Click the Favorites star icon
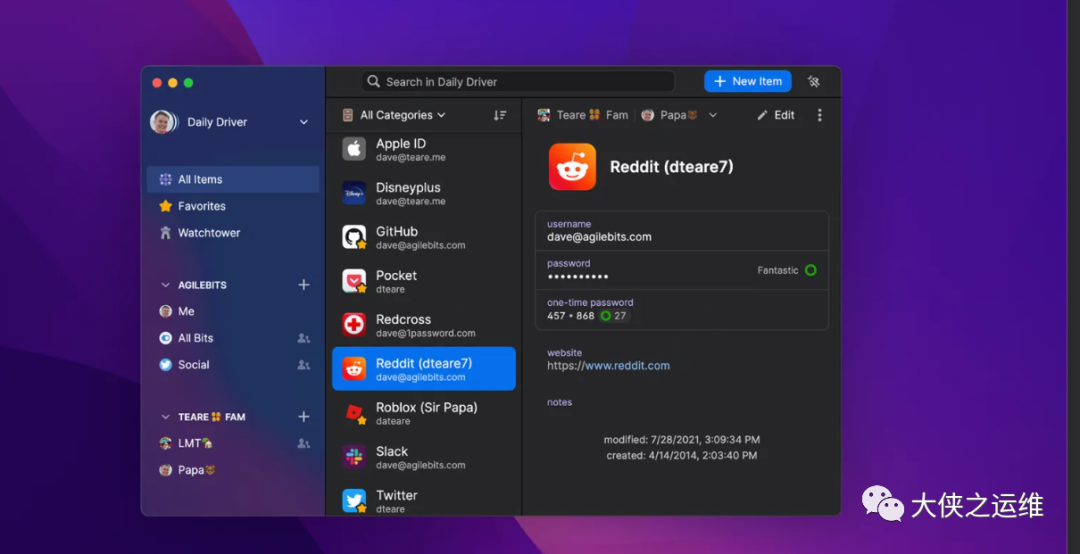Image resolution: width=1080 pixels, height=554 pixels. coord(165,206)
